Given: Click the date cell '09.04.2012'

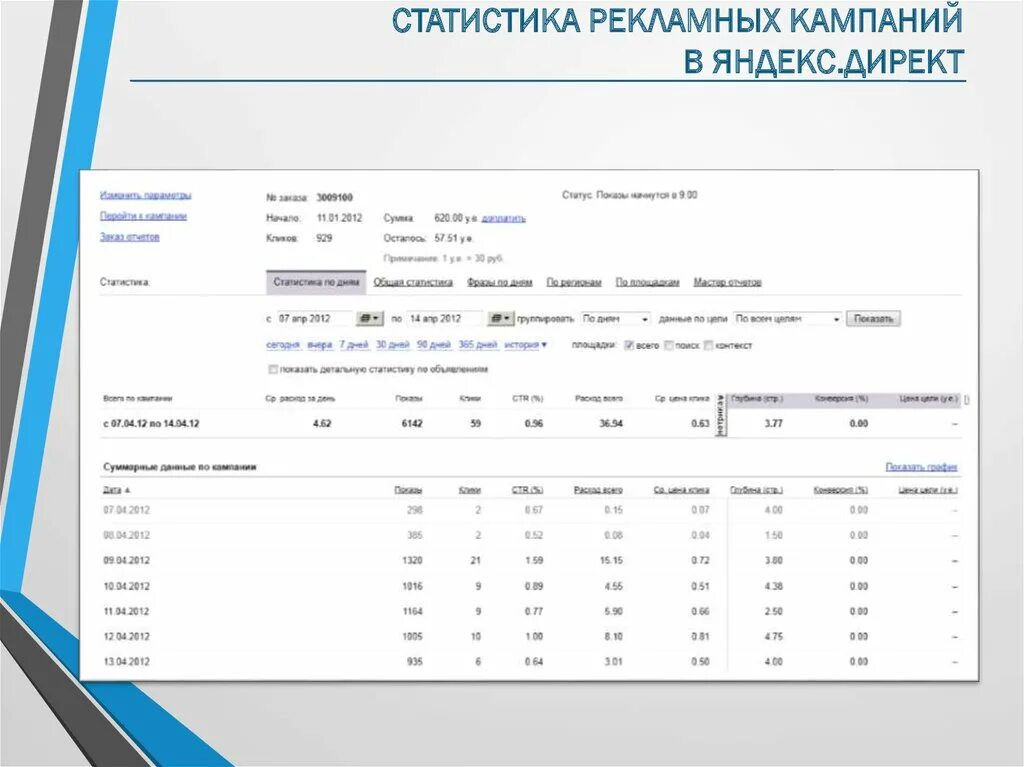Looking at the screenshot, I should click(126, 561).
